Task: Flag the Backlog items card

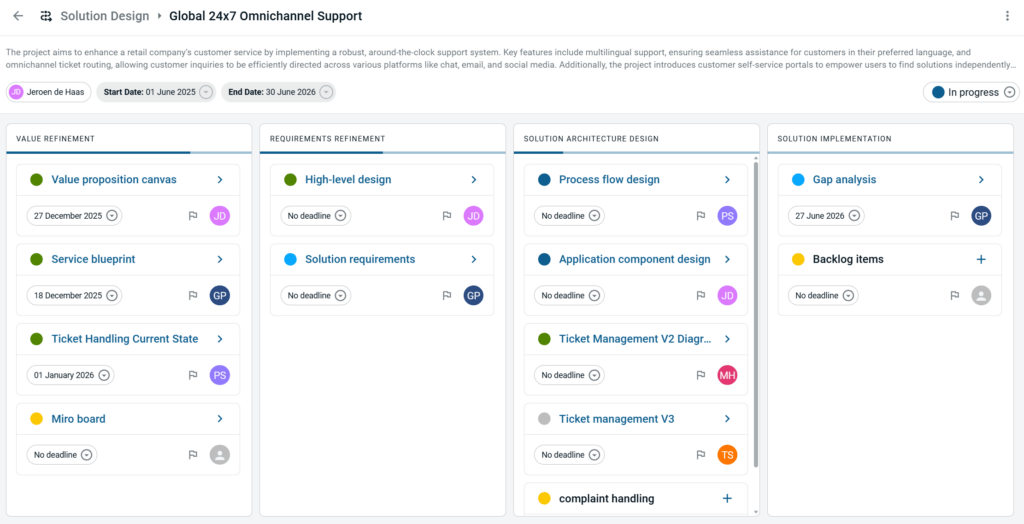Action: (x=955, y=295)
